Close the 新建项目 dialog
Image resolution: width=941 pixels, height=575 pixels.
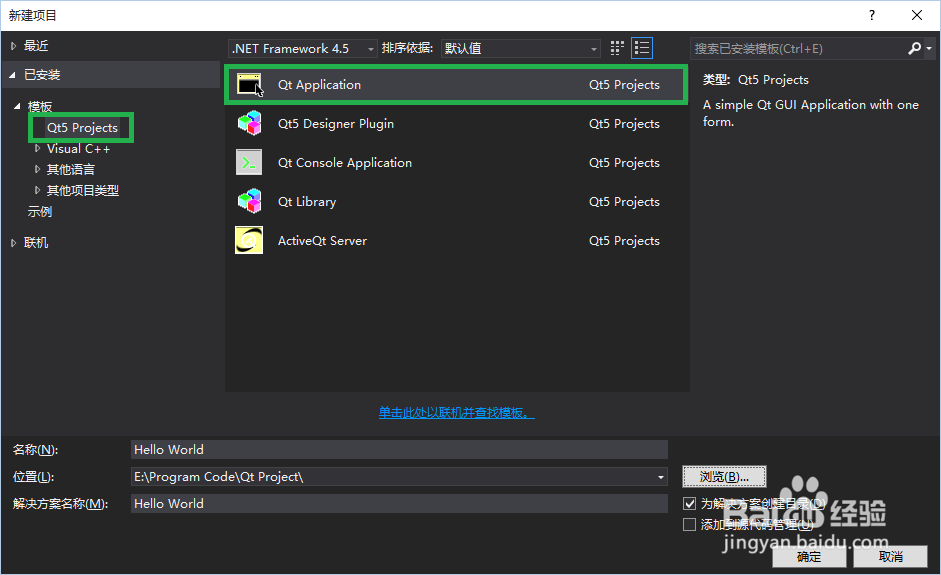point(916,16)
